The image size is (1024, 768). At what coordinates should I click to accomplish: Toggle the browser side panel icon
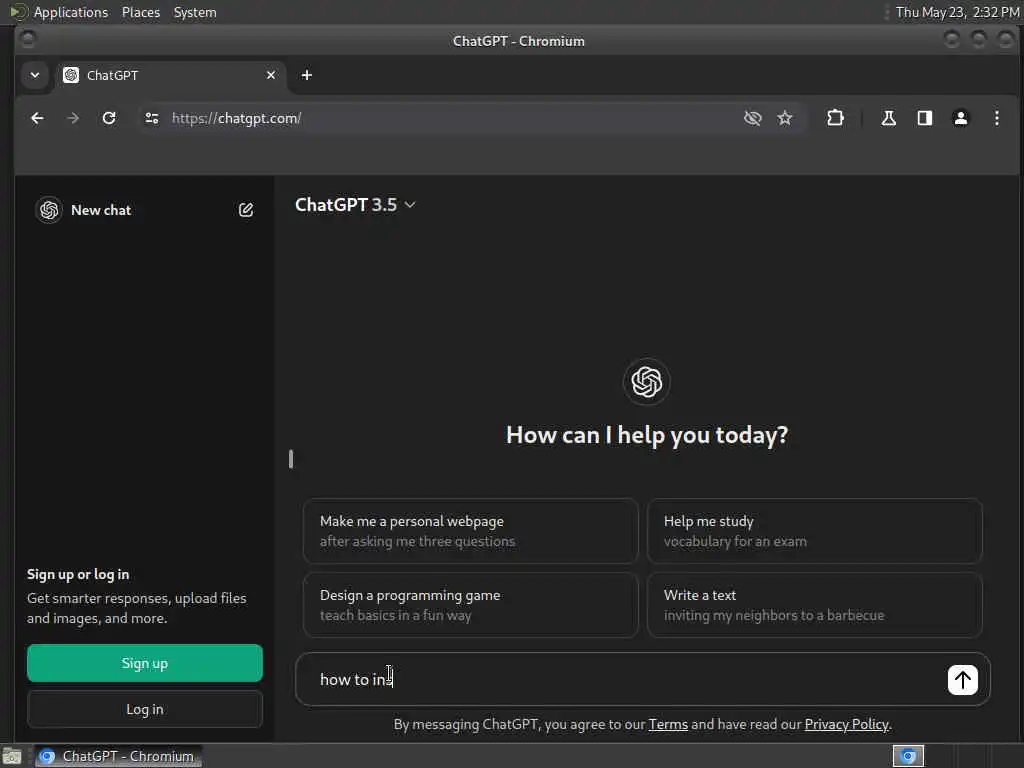925,118
